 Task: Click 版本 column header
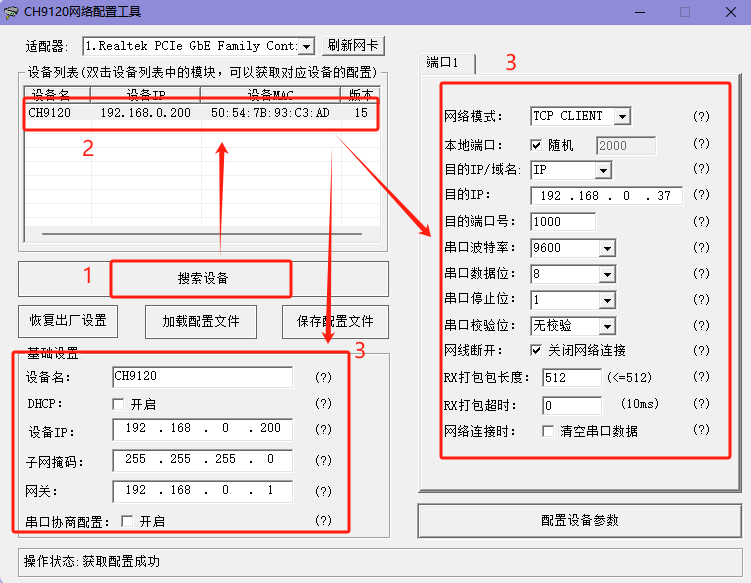tap(360, 94)
